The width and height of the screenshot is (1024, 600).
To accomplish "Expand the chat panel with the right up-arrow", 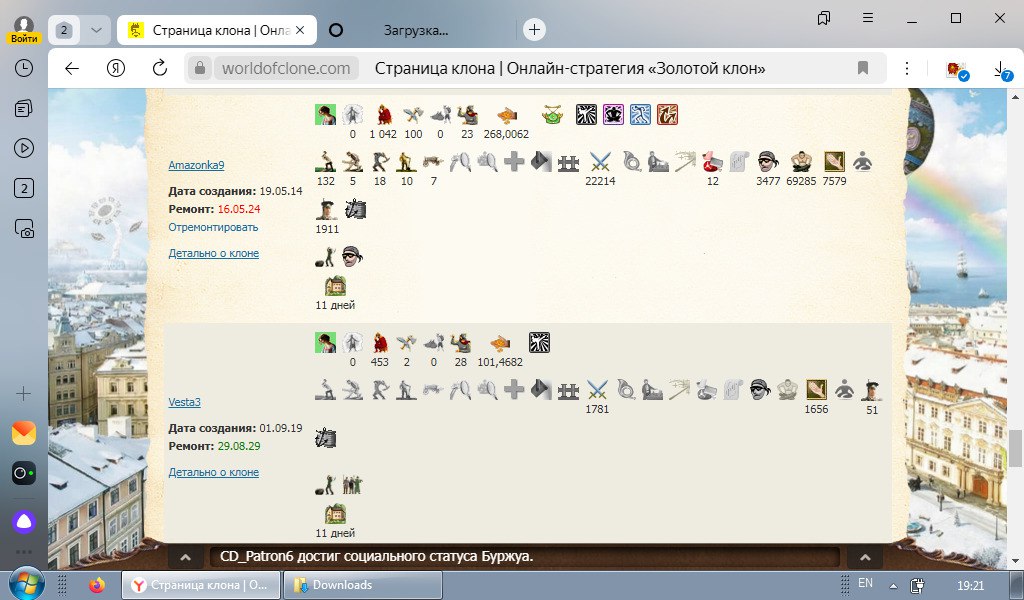I will click(865, 557).
